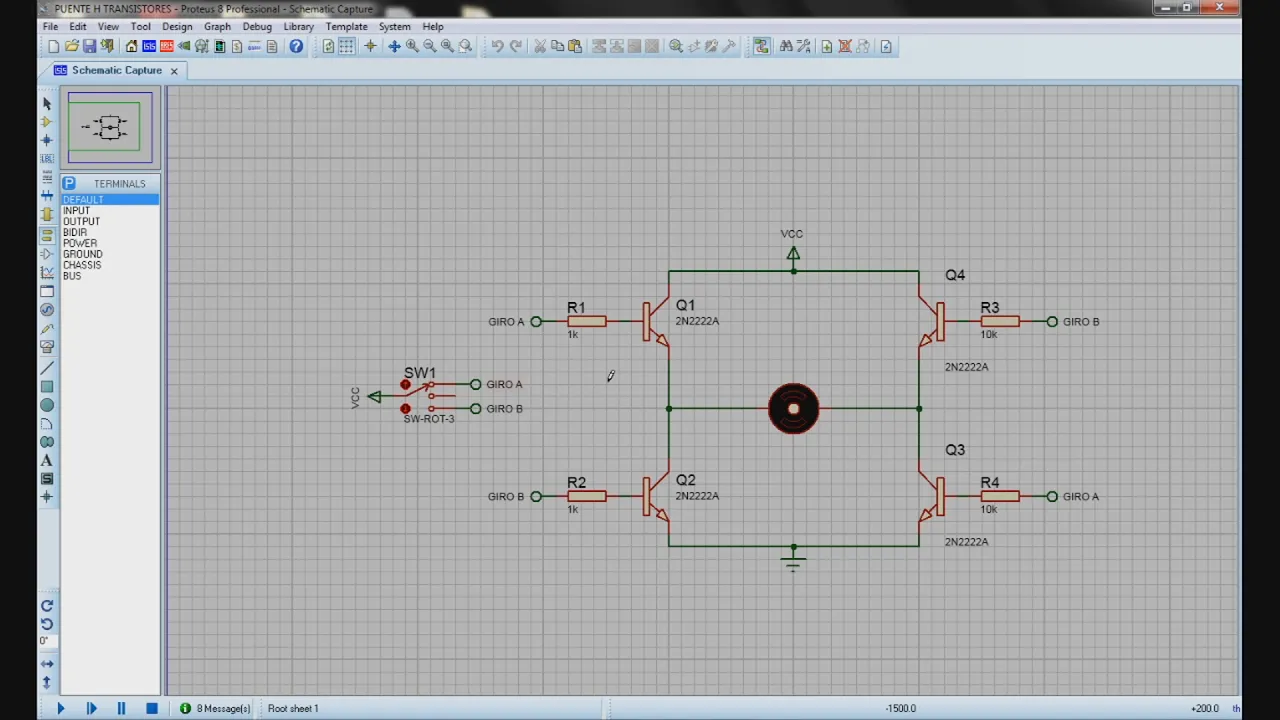Select the Component Mode tool

point(47,122)
